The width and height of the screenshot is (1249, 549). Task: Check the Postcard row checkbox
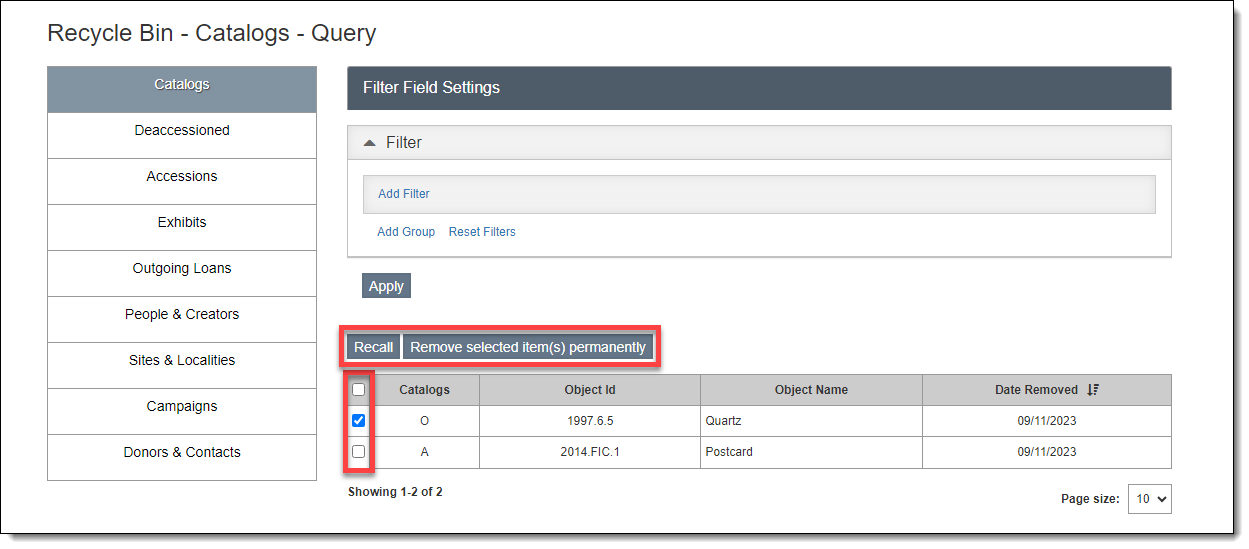tap(359, 452)
